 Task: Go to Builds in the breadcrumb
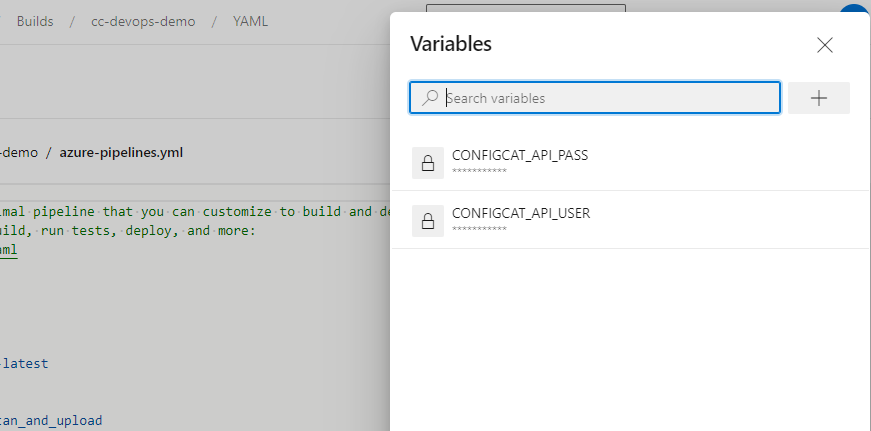(35, 21)
